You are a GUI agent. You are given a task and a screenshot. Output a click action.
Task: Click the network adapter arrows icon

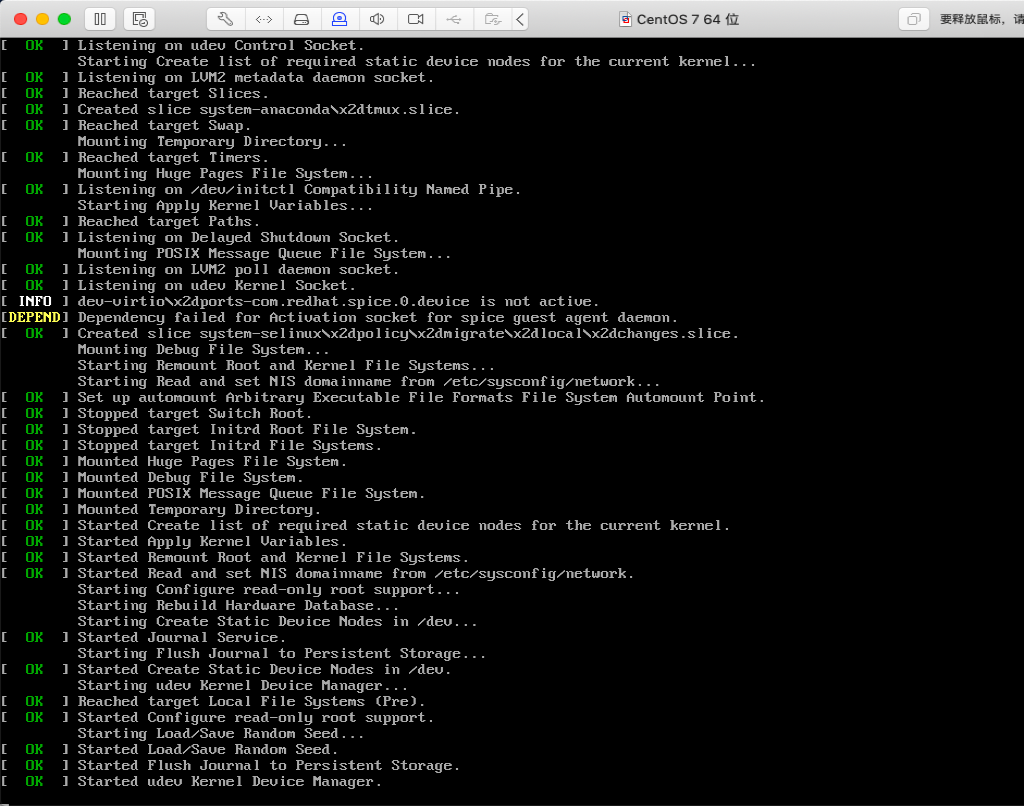[x=264, y=19]
